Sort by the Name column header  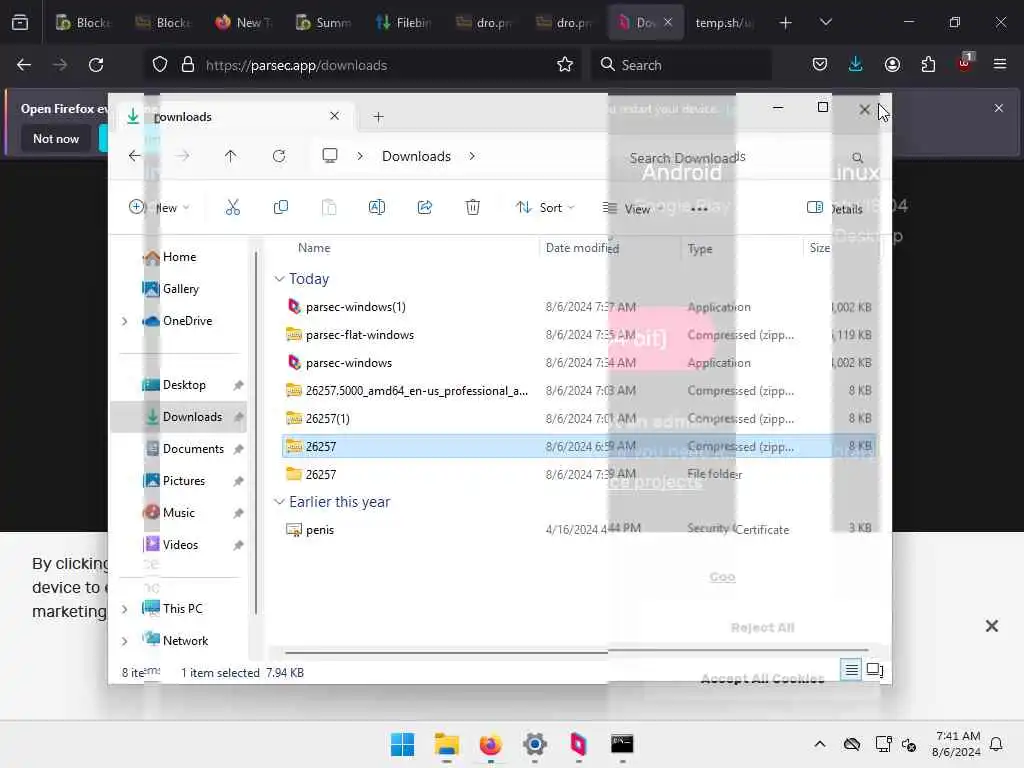tap(314, 248)
